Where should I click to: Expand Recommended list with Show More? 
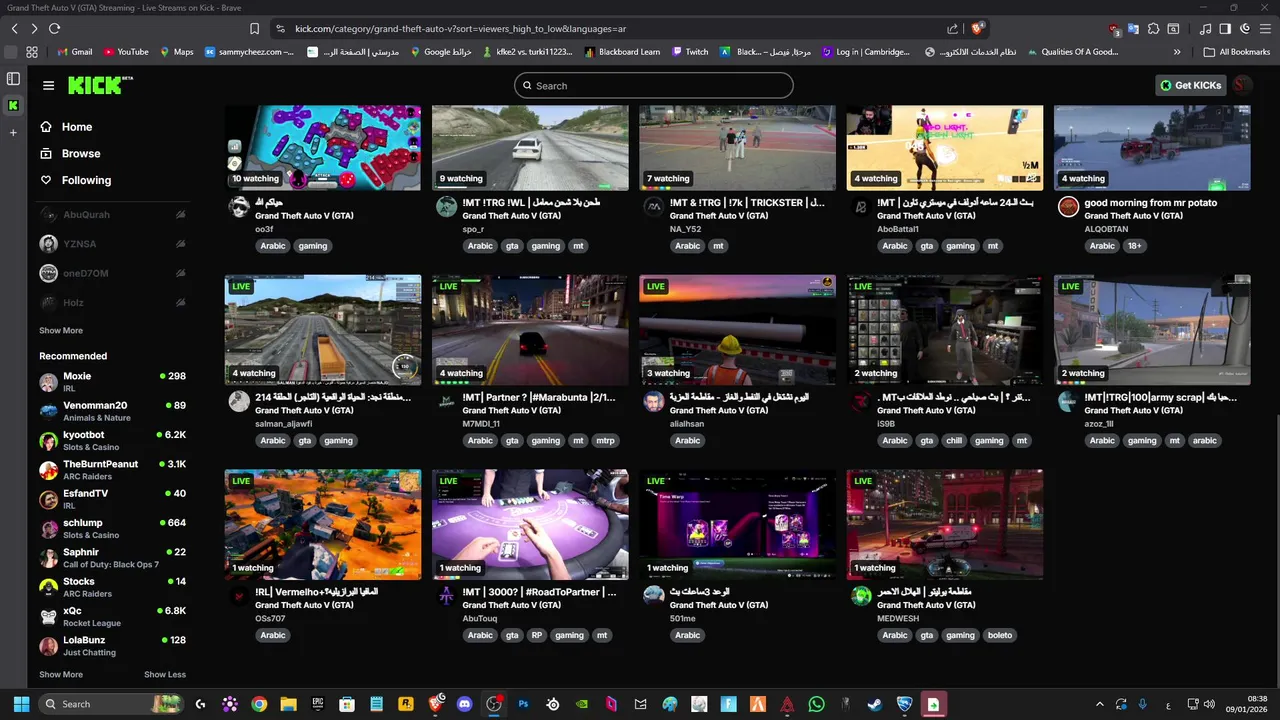tap(61, 674)
